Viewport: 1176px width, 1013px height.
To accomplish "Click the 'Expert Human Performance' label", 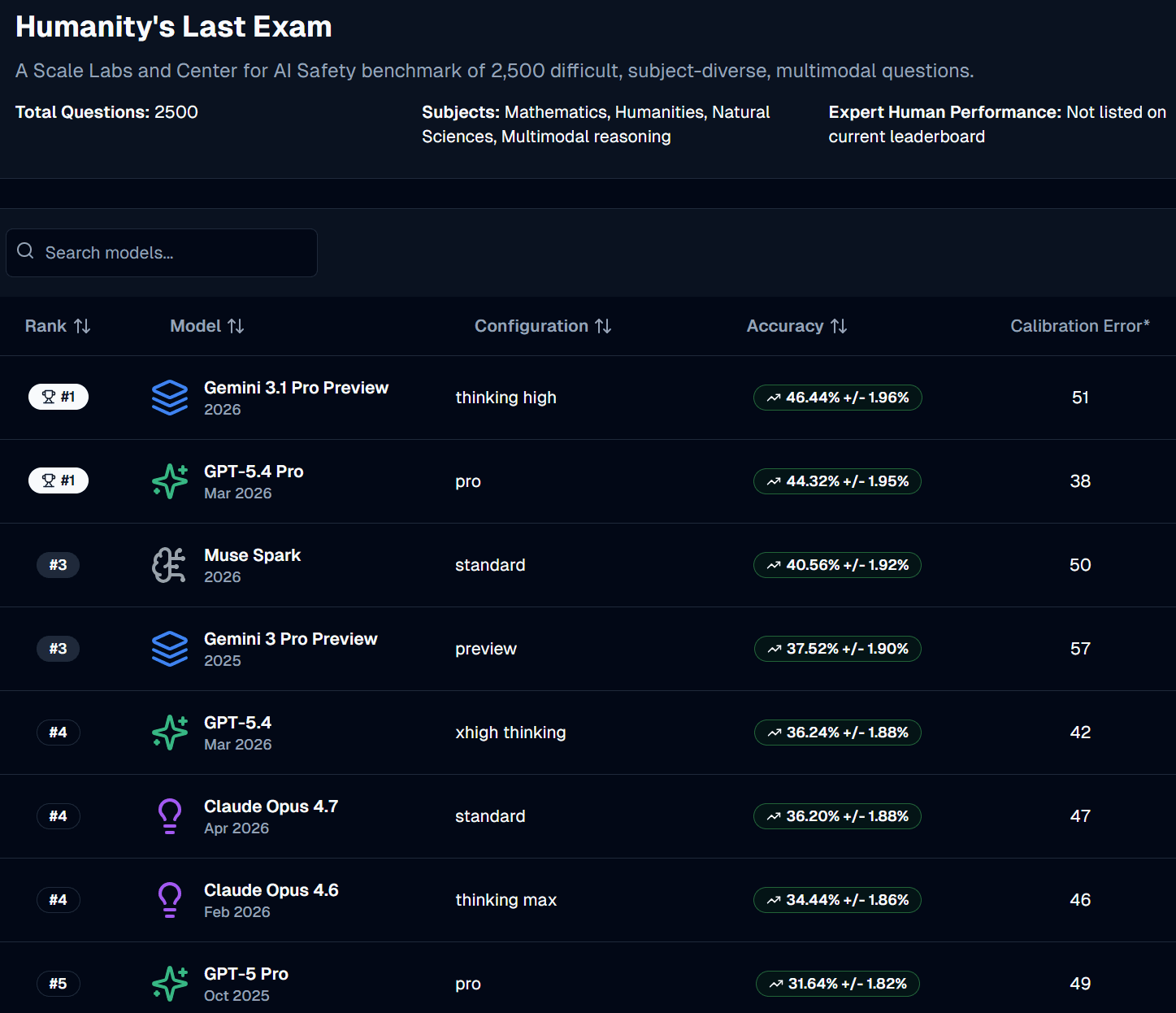I will click(944, 112).
